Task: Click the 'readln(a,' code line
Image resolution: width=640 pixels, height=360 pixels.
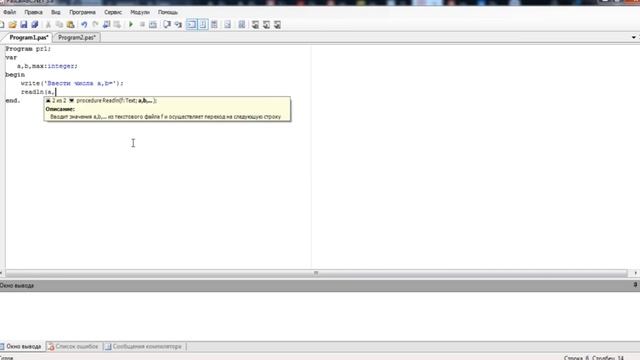Action: point(38,92)
